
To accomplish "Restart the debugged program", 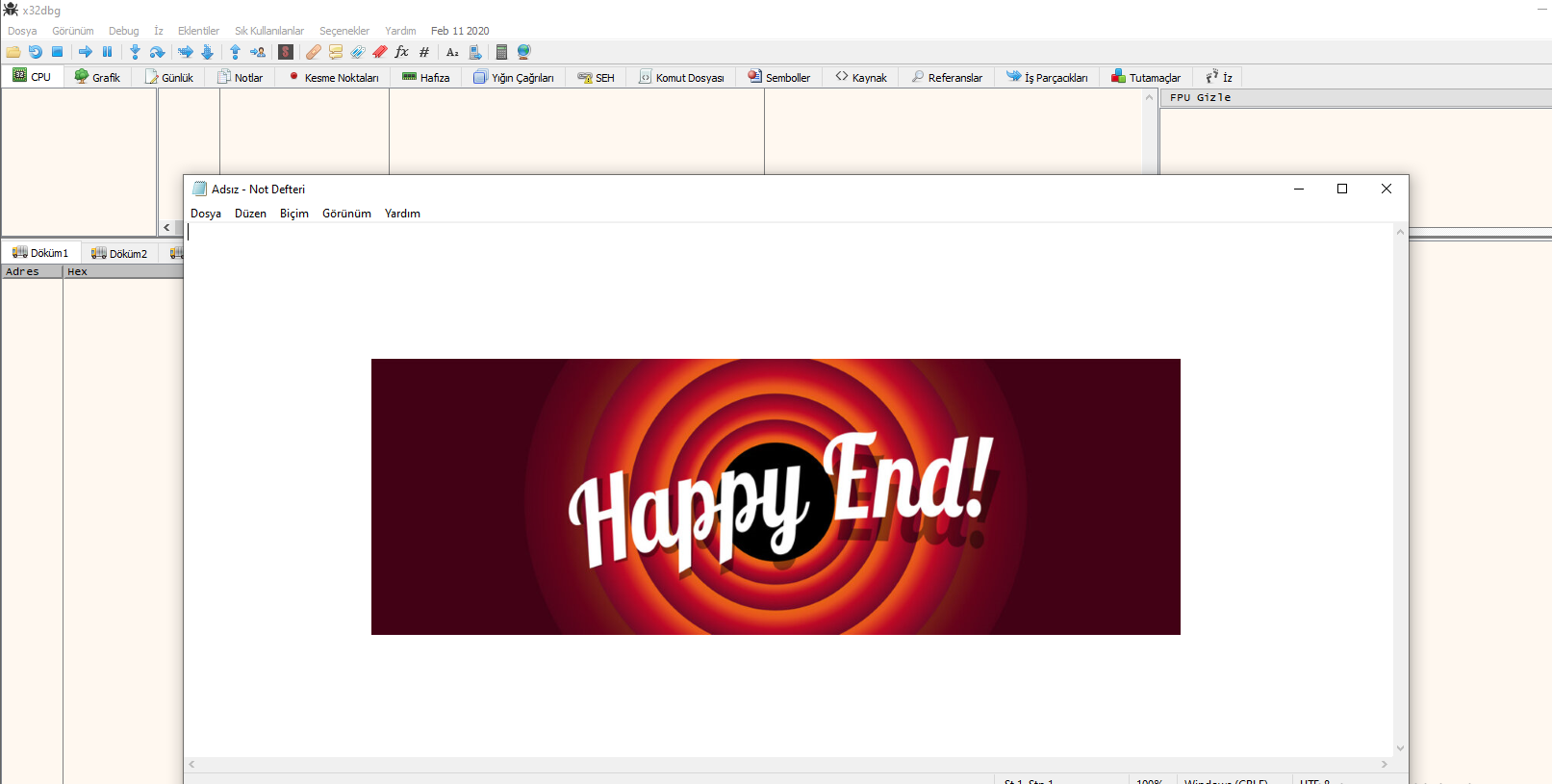I will pyautogui.click(x=36, y=52).
